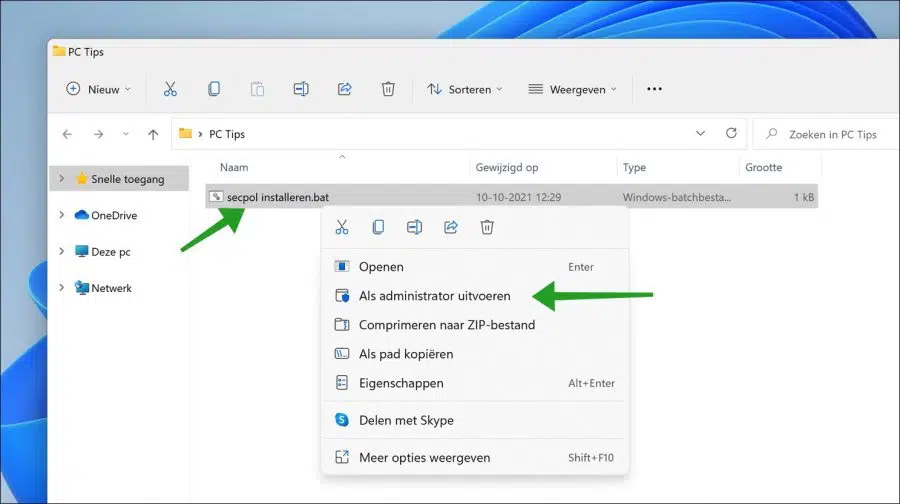The image size is (900, 504).
Task: Click the Deze pc monitor icon
Action: click(x=82, y=251)
